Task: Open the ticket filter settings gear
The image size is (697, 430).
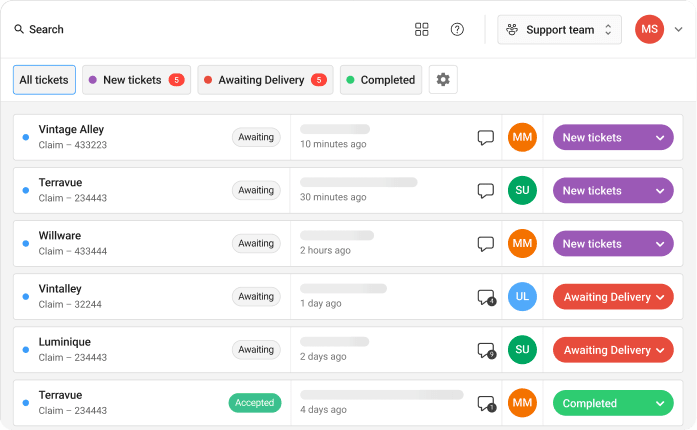Action: coord(443,80)
